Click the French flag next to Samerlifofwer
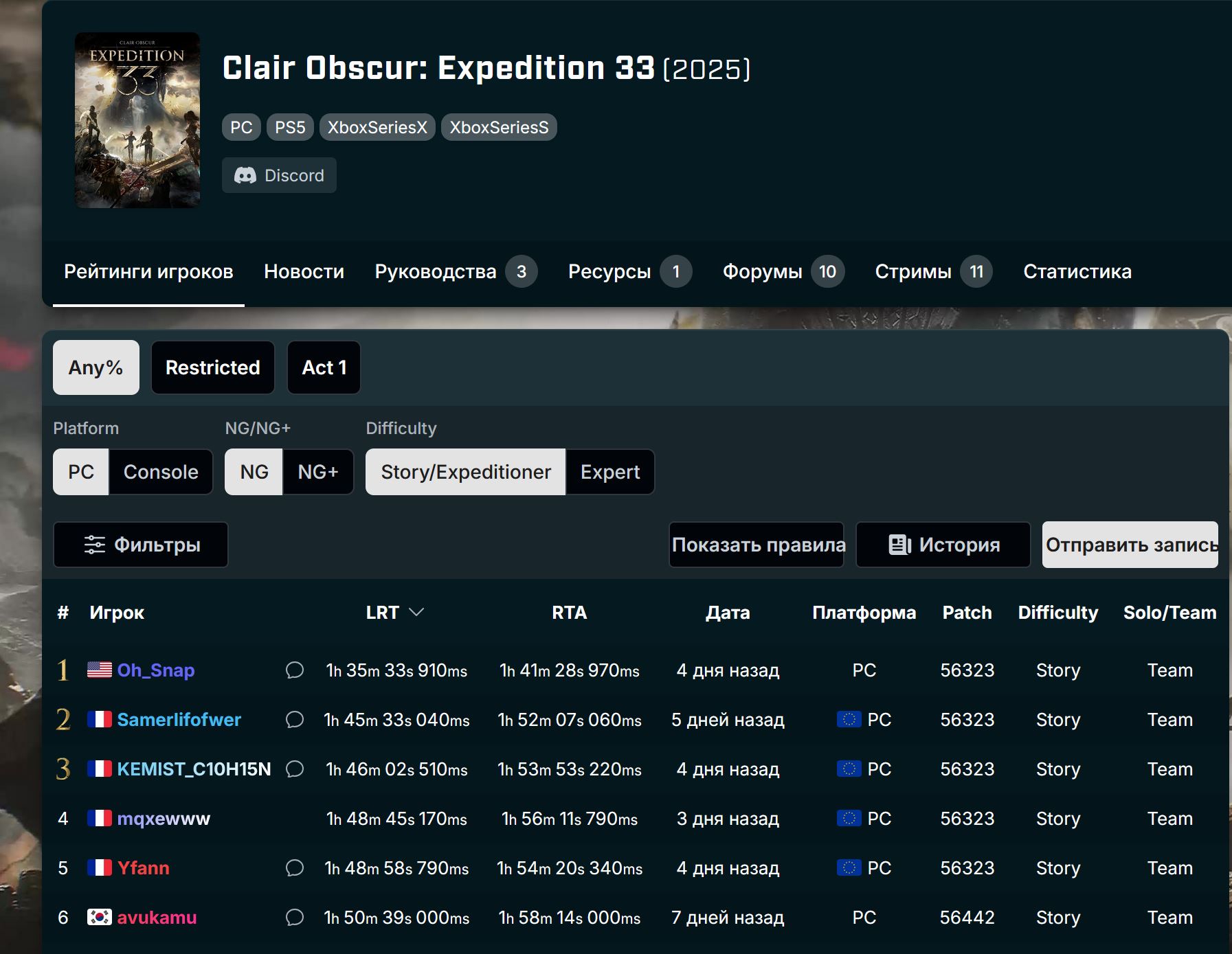 coord(100,719)
